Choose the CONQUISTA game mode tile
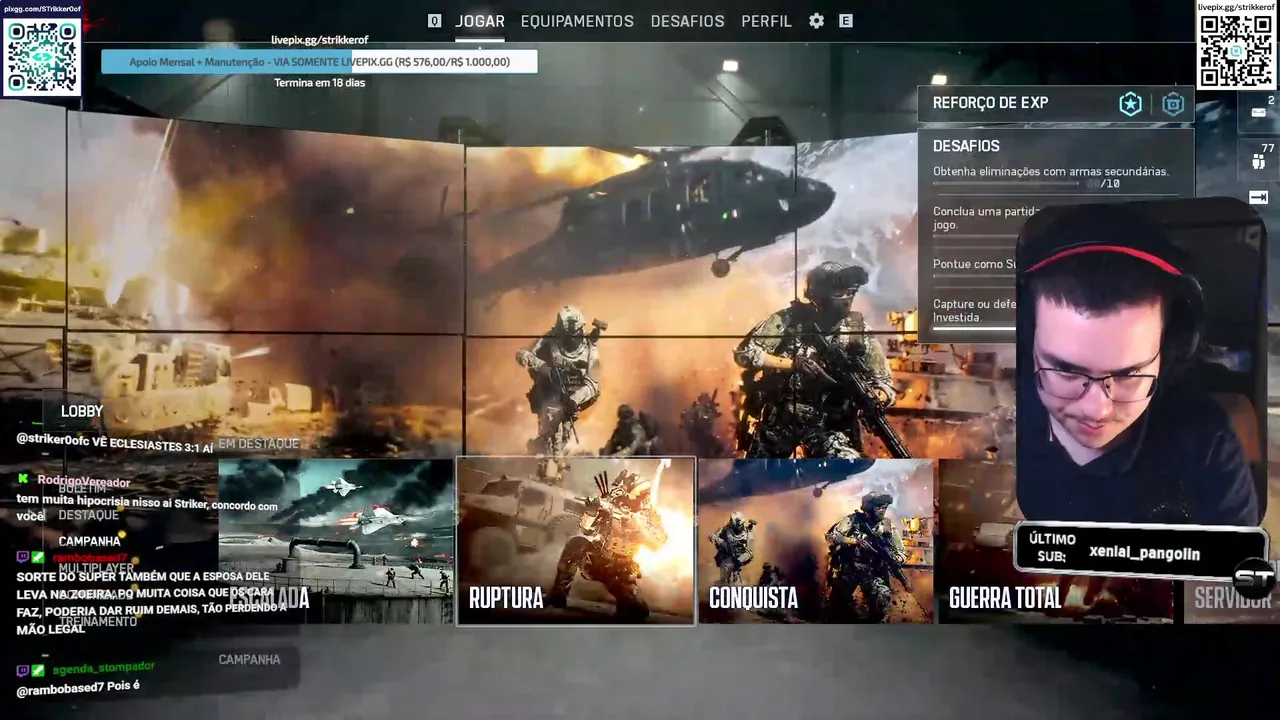The height and width of the screenshot is (720, 1280). pyautogui.click(x=816, y=541)
